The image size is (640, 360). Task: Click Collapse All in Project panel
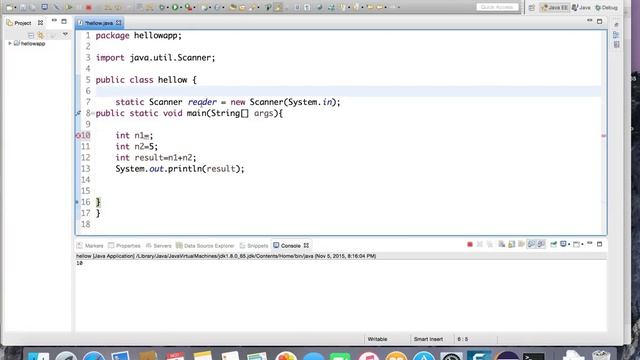[x=31, y=35]
